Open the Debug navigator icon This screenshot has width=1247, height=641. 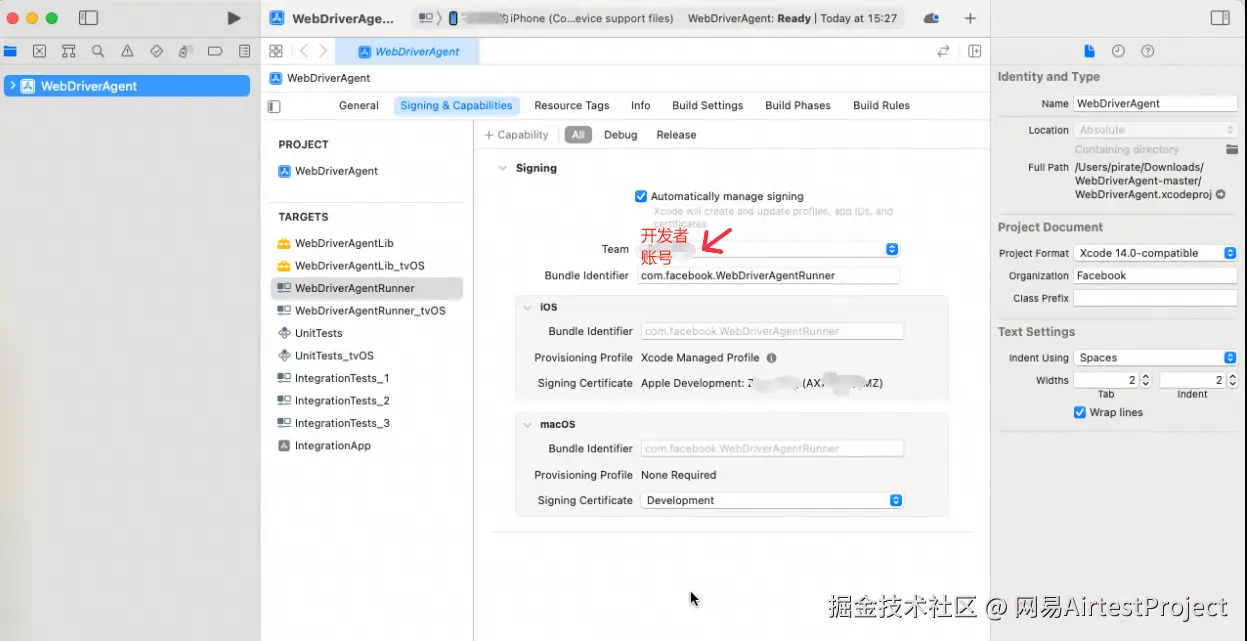tap(186, 51)
